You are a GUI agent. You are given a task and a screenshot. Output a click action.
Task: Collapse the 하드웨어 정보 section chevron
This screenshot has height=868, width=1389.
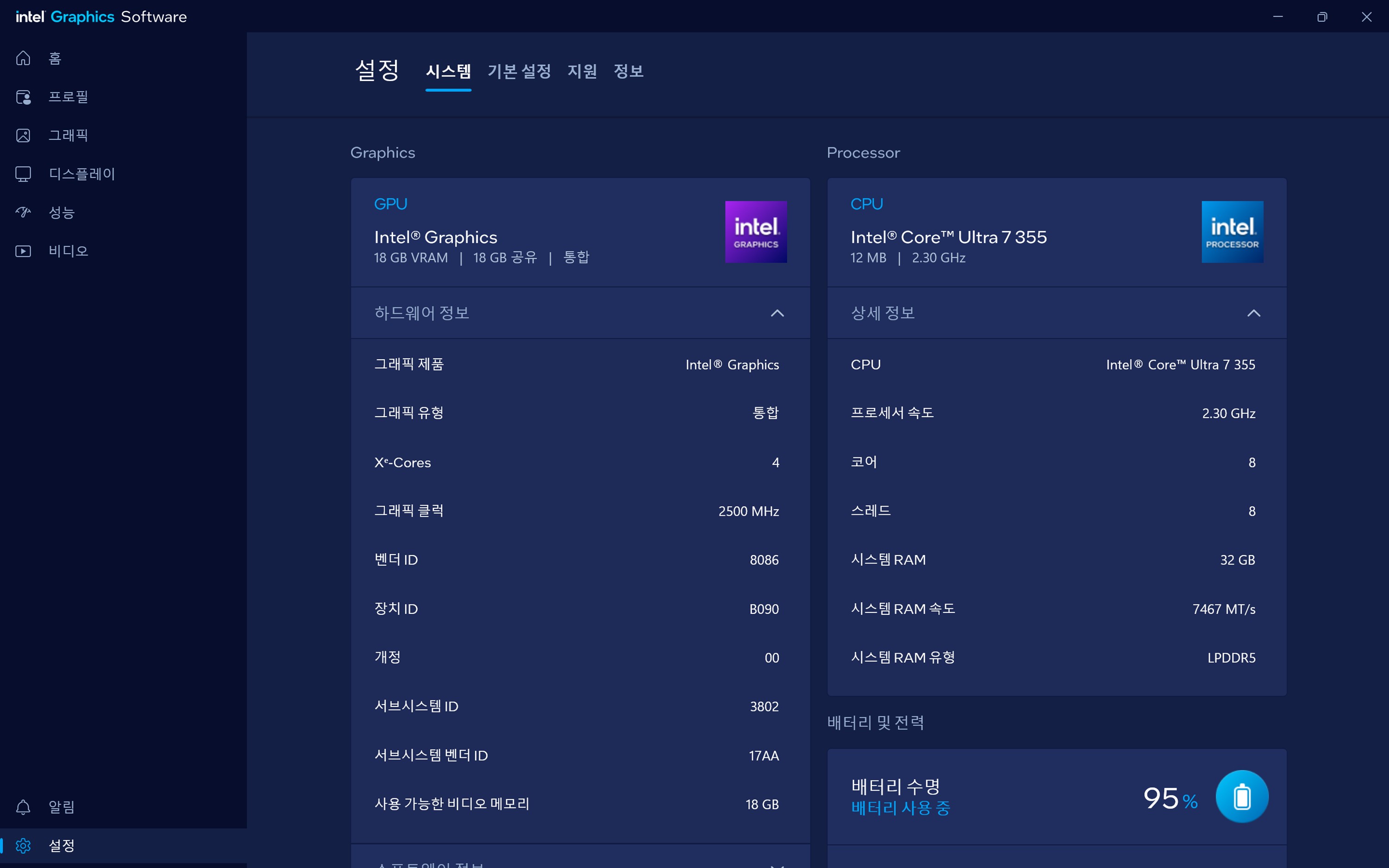[777, 313]
